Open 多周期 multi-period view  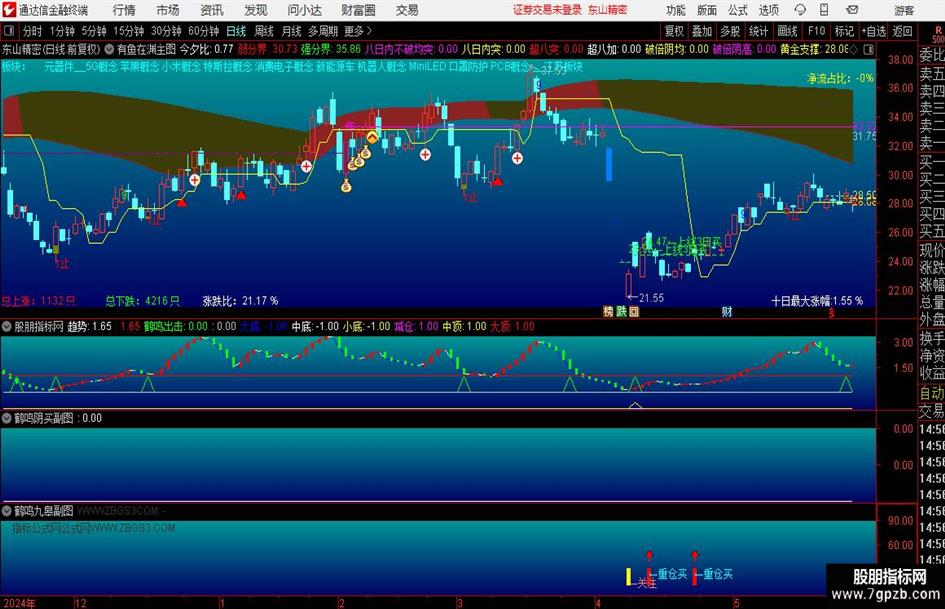pyautogui.click(x=323, y=31)
